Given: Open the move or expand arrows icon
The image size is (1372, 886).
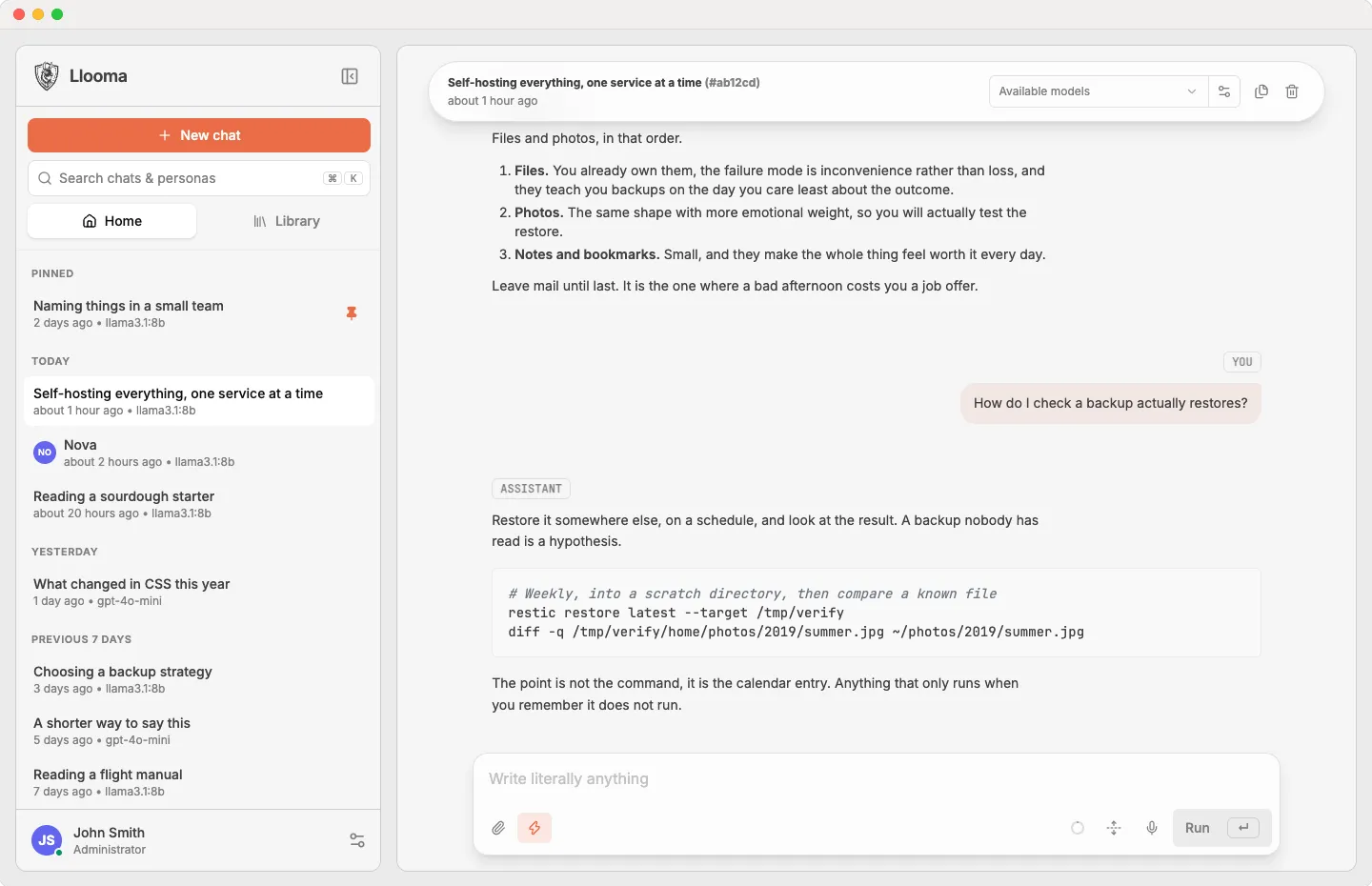Looking at the screenshot, I should (x=1114, y=828).
